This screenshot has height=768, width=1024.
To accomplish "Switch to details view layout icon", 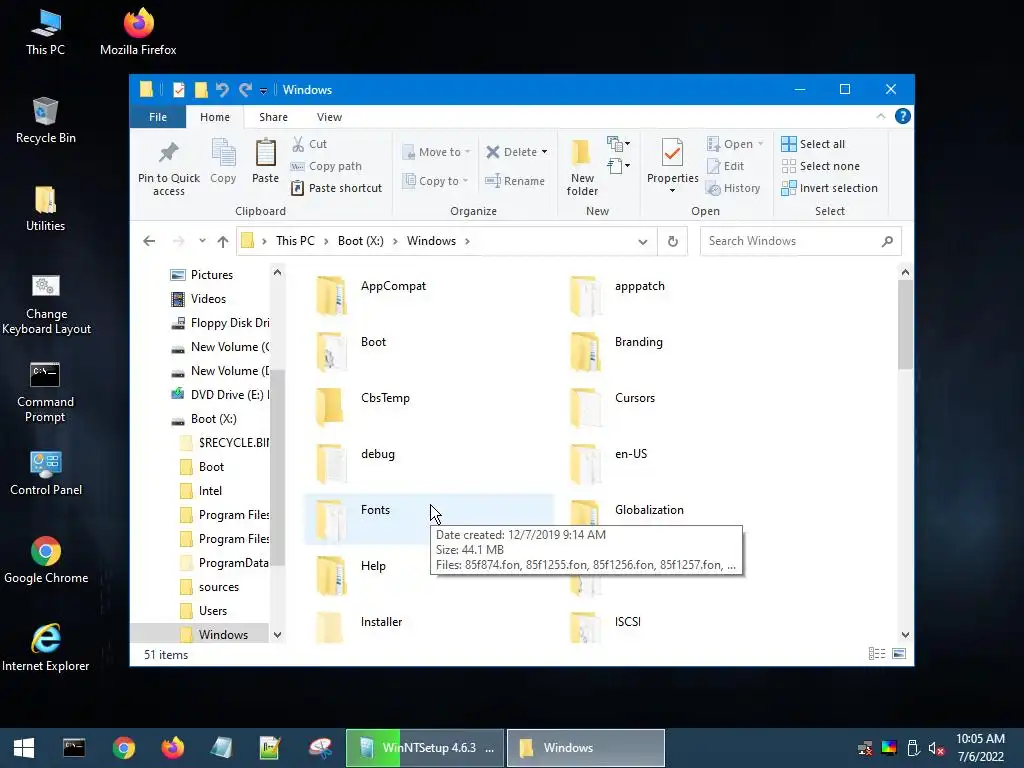I will (x=876, y=654).
